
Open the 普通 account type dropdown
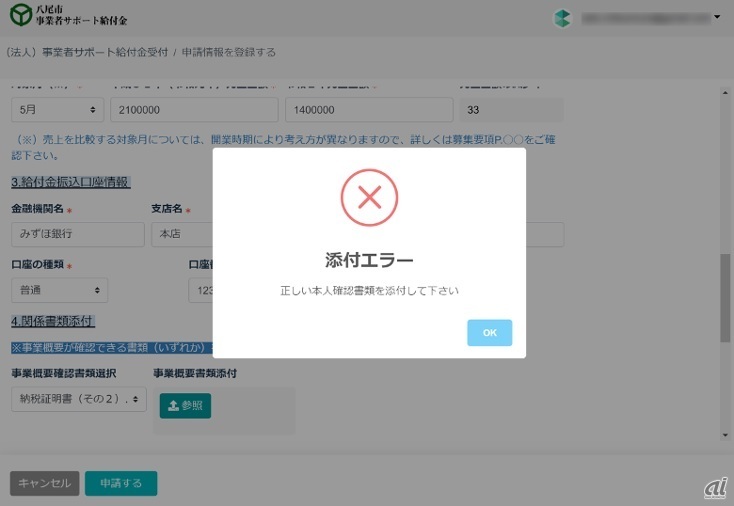59,290
